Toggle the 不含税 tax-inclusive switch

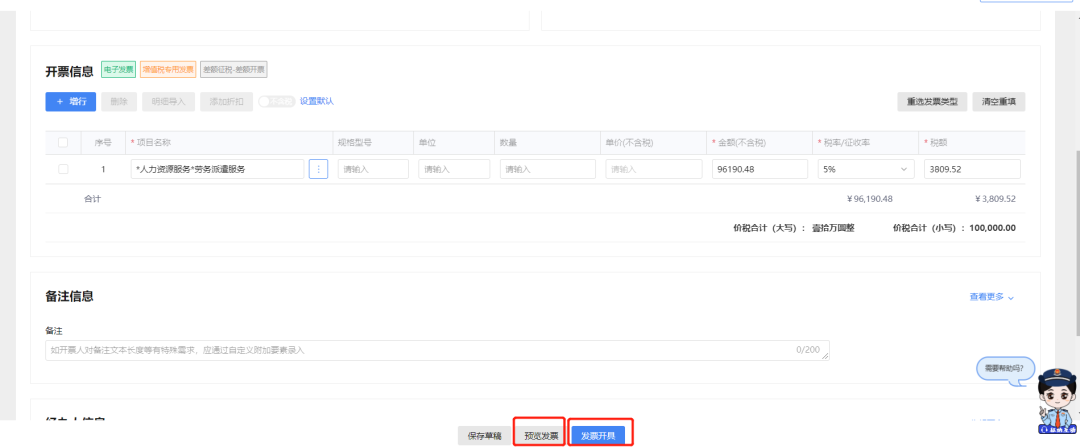(x=276, y=101)
